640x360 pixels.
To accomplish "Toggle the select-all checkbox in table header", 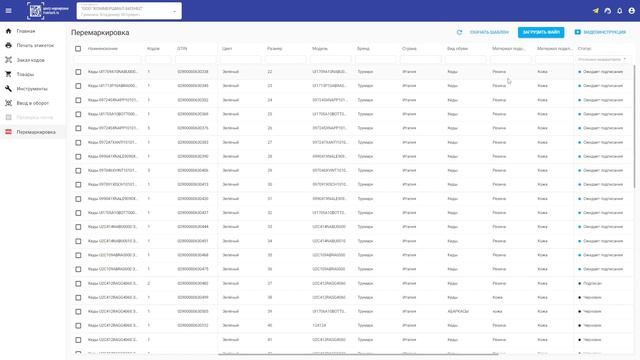I will point(78,49).
